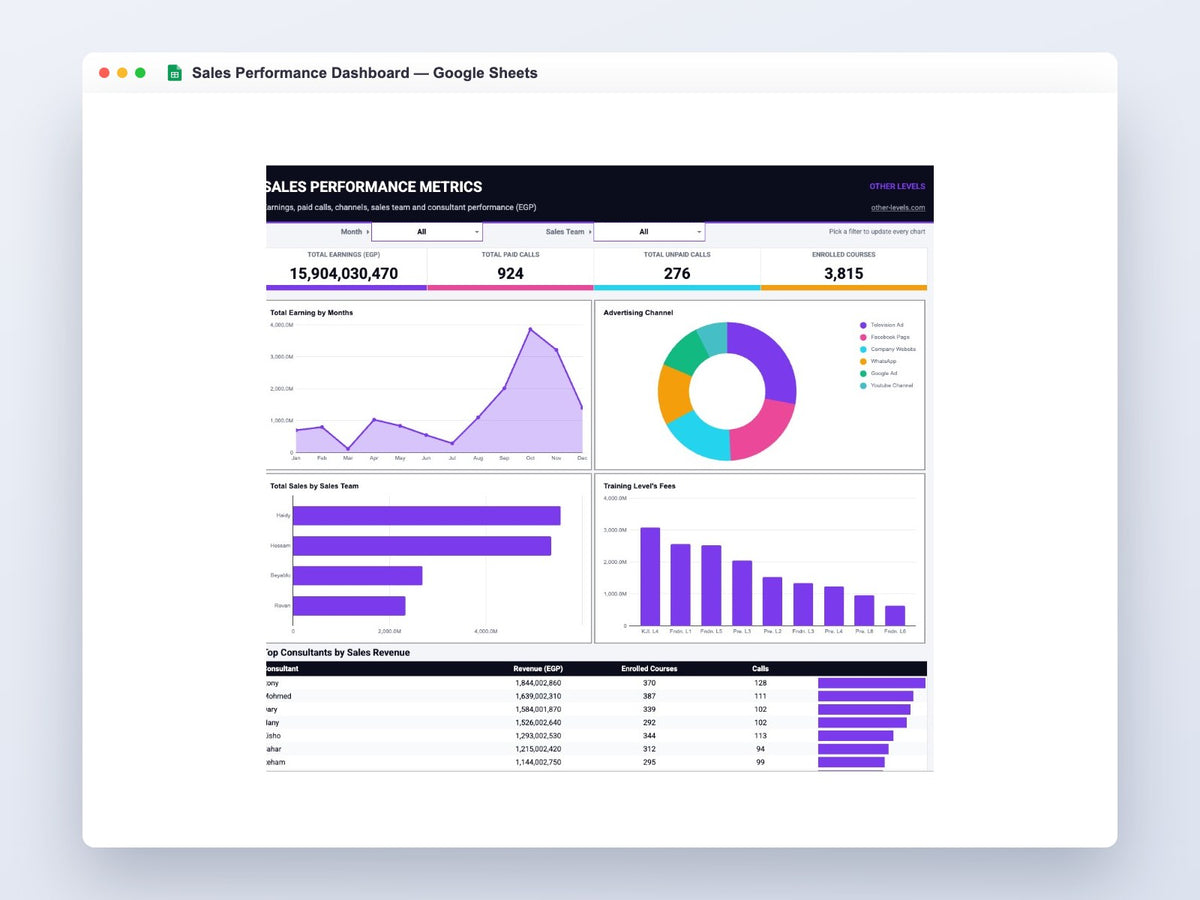
Task: Select the Google Ad legend swatch
Action: click(863, 373)
